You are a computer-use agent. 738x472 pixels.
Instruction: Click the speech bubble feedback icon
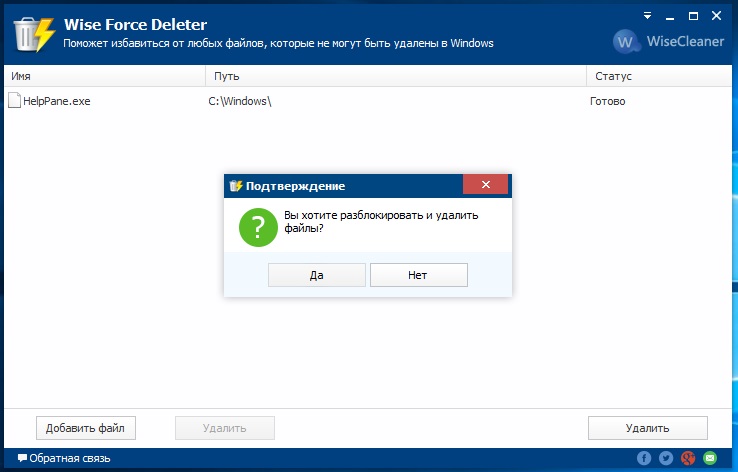click(x=22, y=458)
